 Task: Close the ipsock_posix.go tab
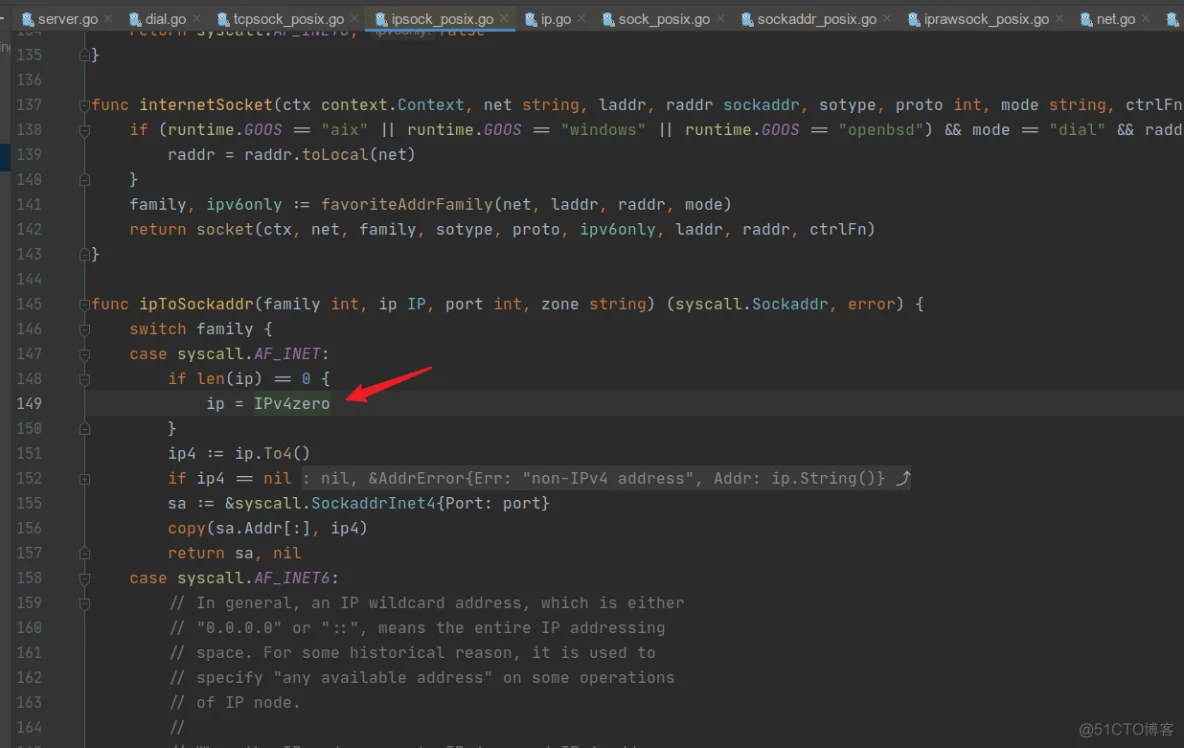tap(504, 19)
